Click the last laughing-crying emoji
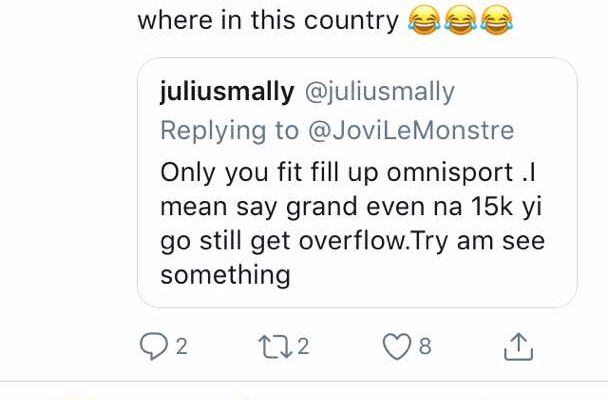 [x=497, y=20]
